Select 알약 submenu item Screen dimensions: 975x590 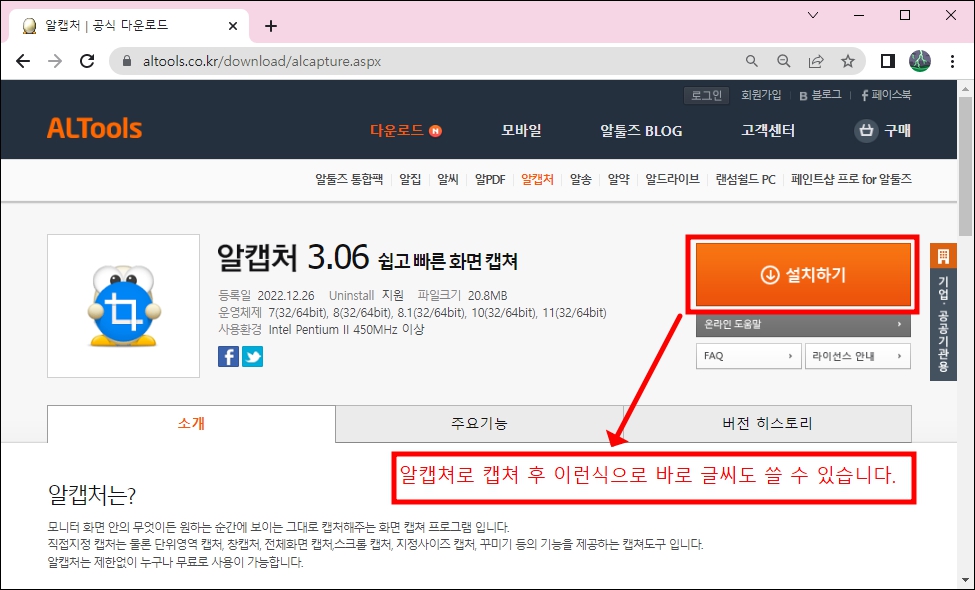(x=619, y=179)
